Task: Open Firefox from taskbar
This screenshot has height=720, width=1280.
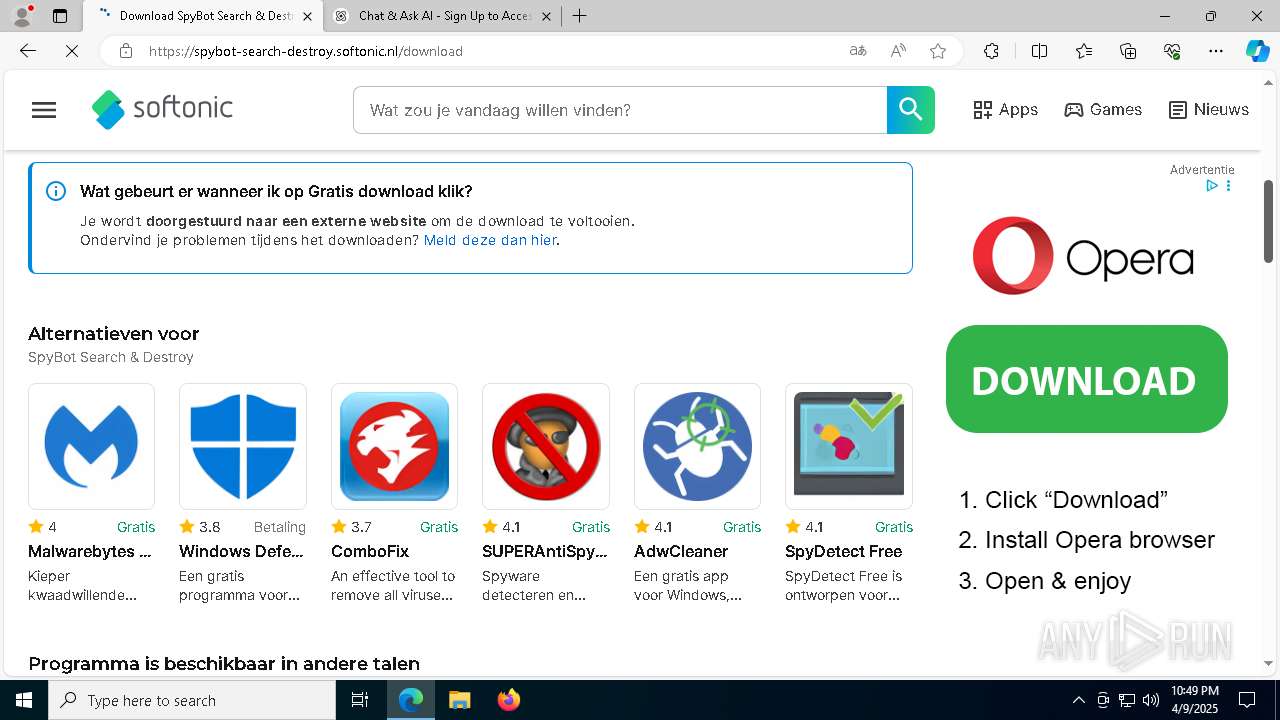Action: tap(509, 700)
